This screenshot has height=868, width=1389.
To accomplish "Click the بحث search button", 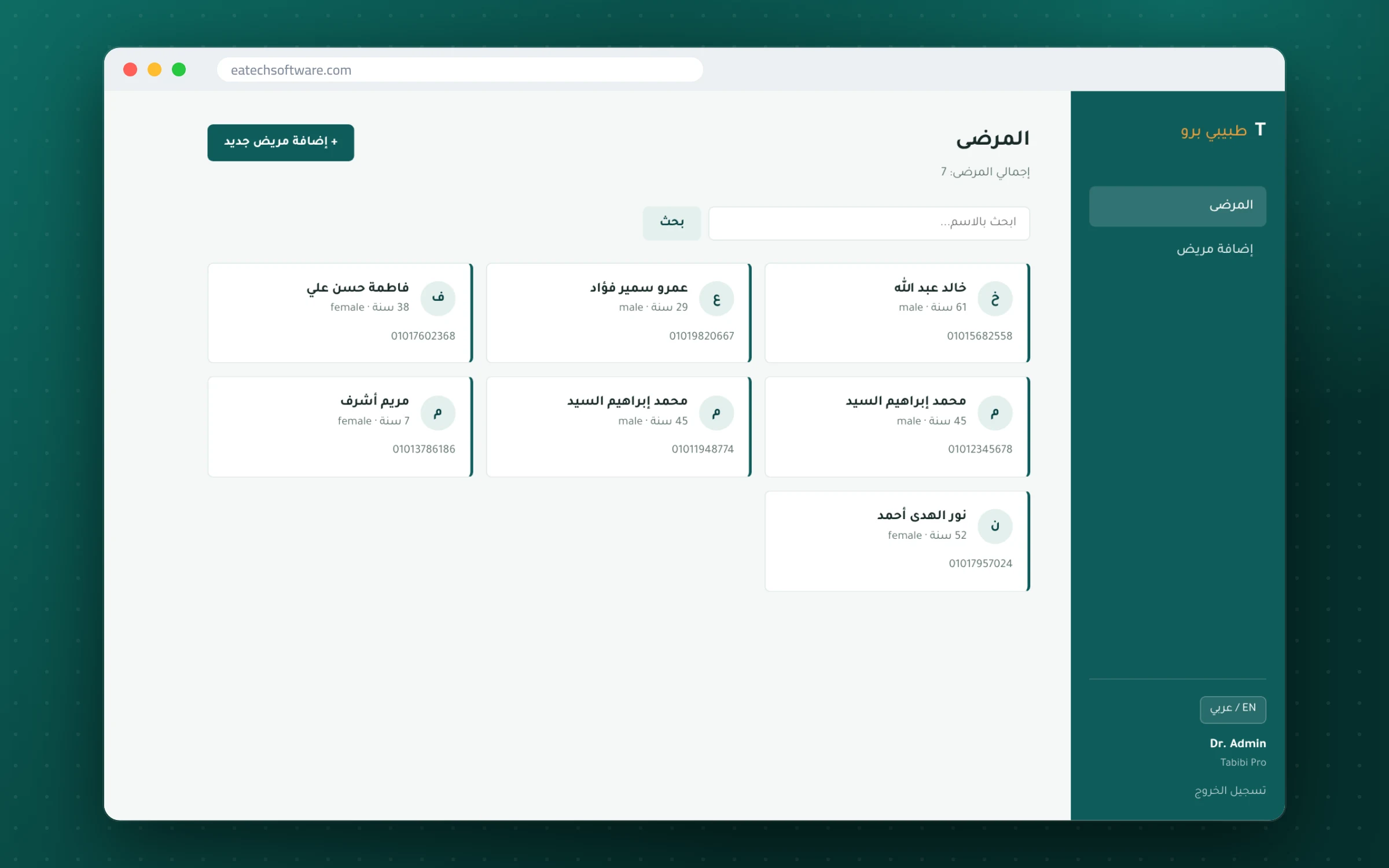I will tap(672, 223).
